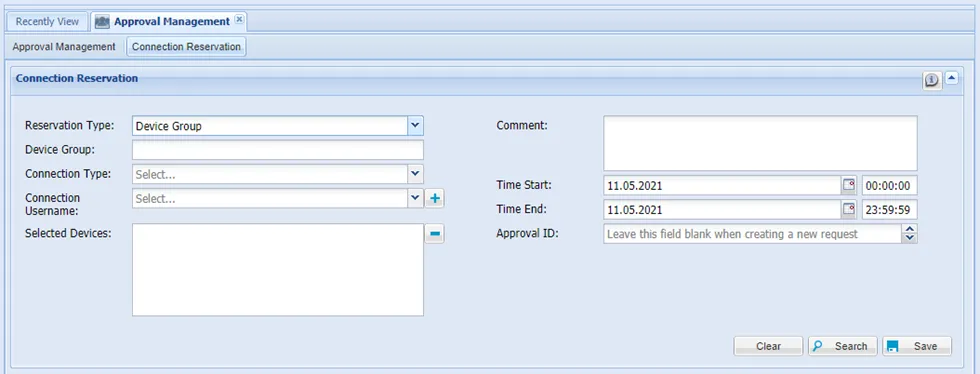This screenshot has height=374, width=980.
Task: Open the Approval Management sub-tab
Action: tap(64, 46)
